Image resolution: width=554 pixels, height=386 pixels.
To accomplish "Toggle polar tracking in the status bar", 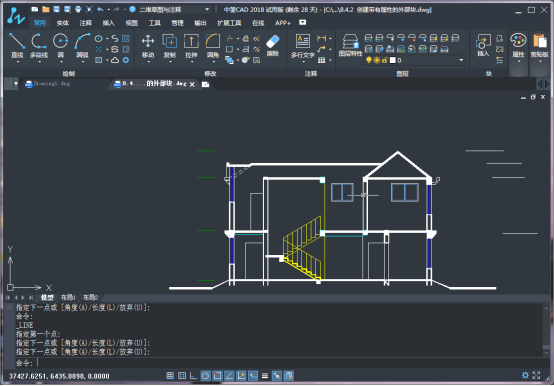I will coord(205,375).
